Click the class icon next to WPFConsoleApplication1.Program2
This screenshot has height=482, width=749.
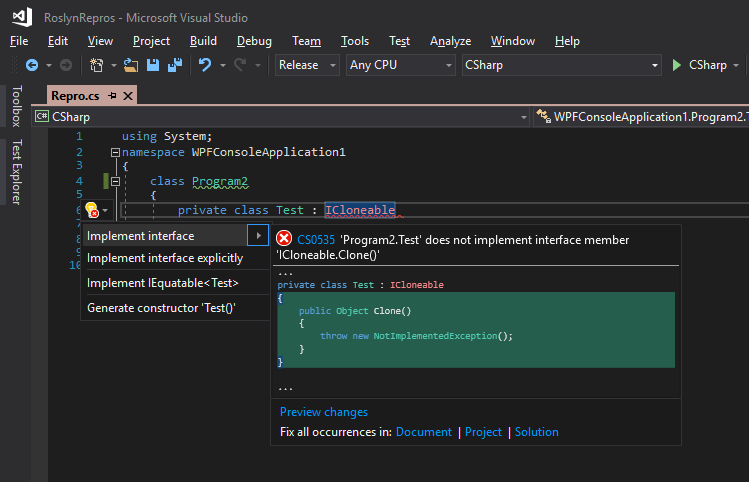(x=544, y=116)
